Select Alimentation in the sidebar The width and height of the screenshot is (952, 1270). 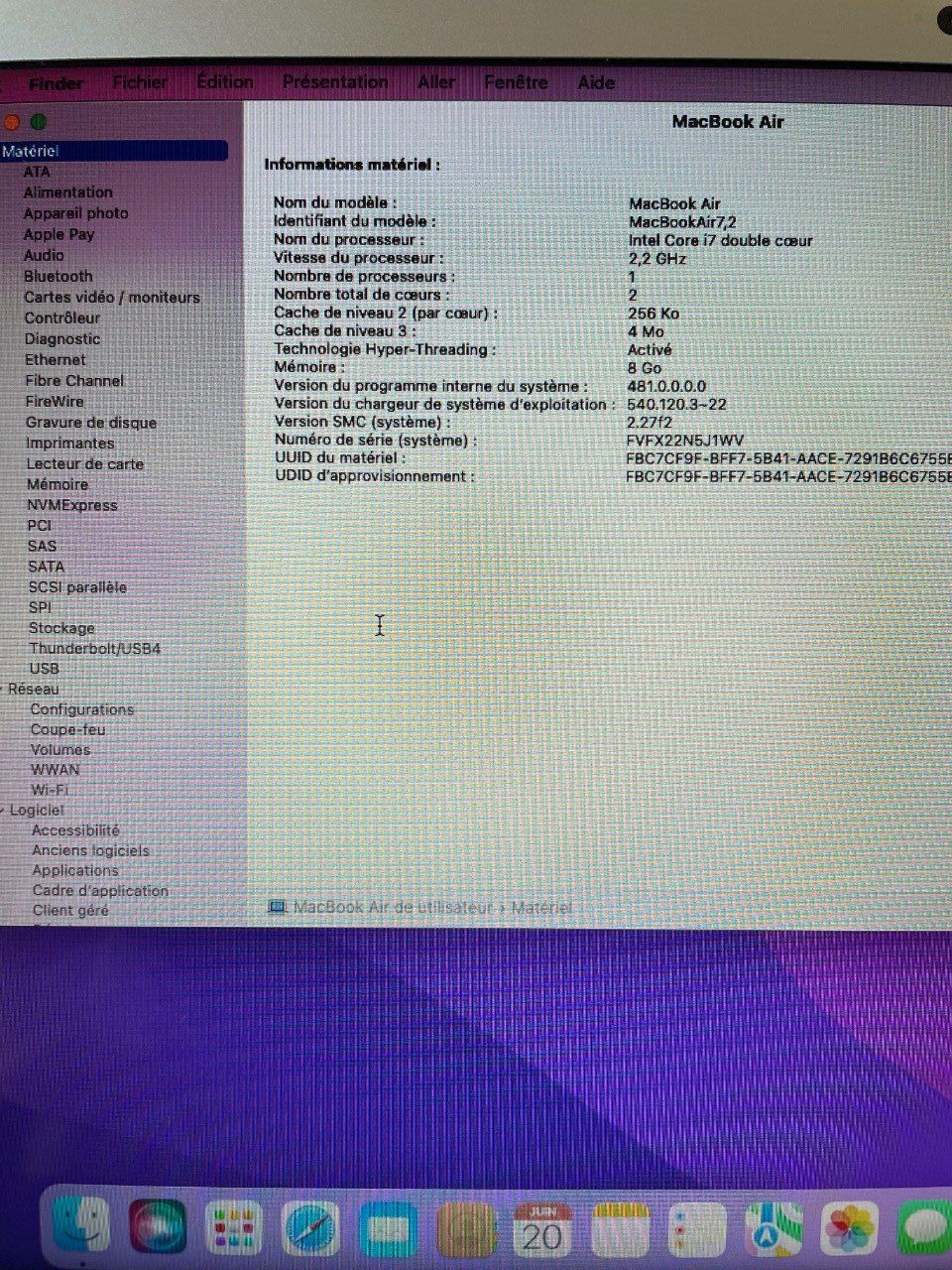point(68,192)
